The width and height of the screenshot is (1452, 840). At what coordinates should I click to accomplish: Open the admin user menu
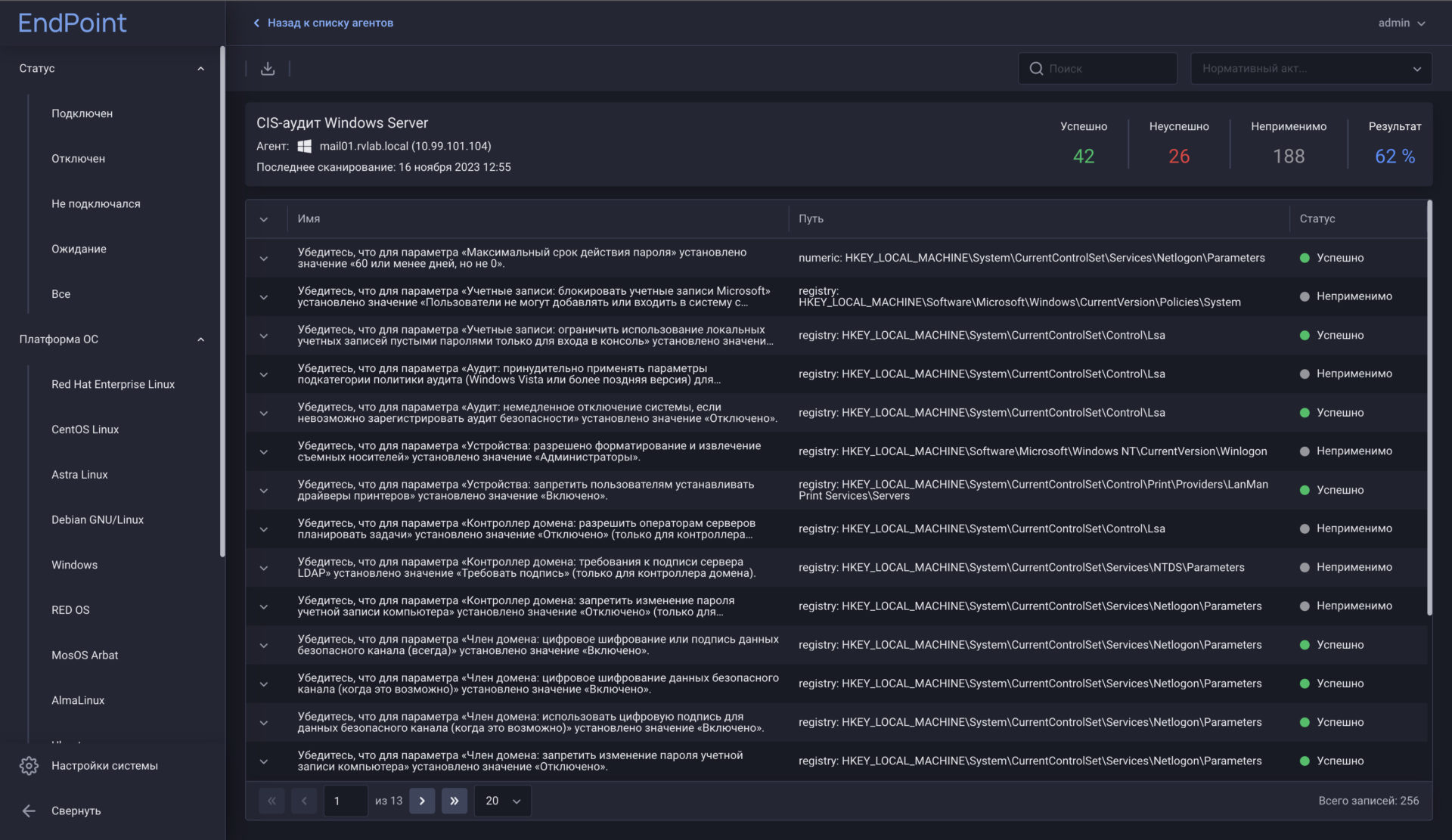tap(1401, 23)
